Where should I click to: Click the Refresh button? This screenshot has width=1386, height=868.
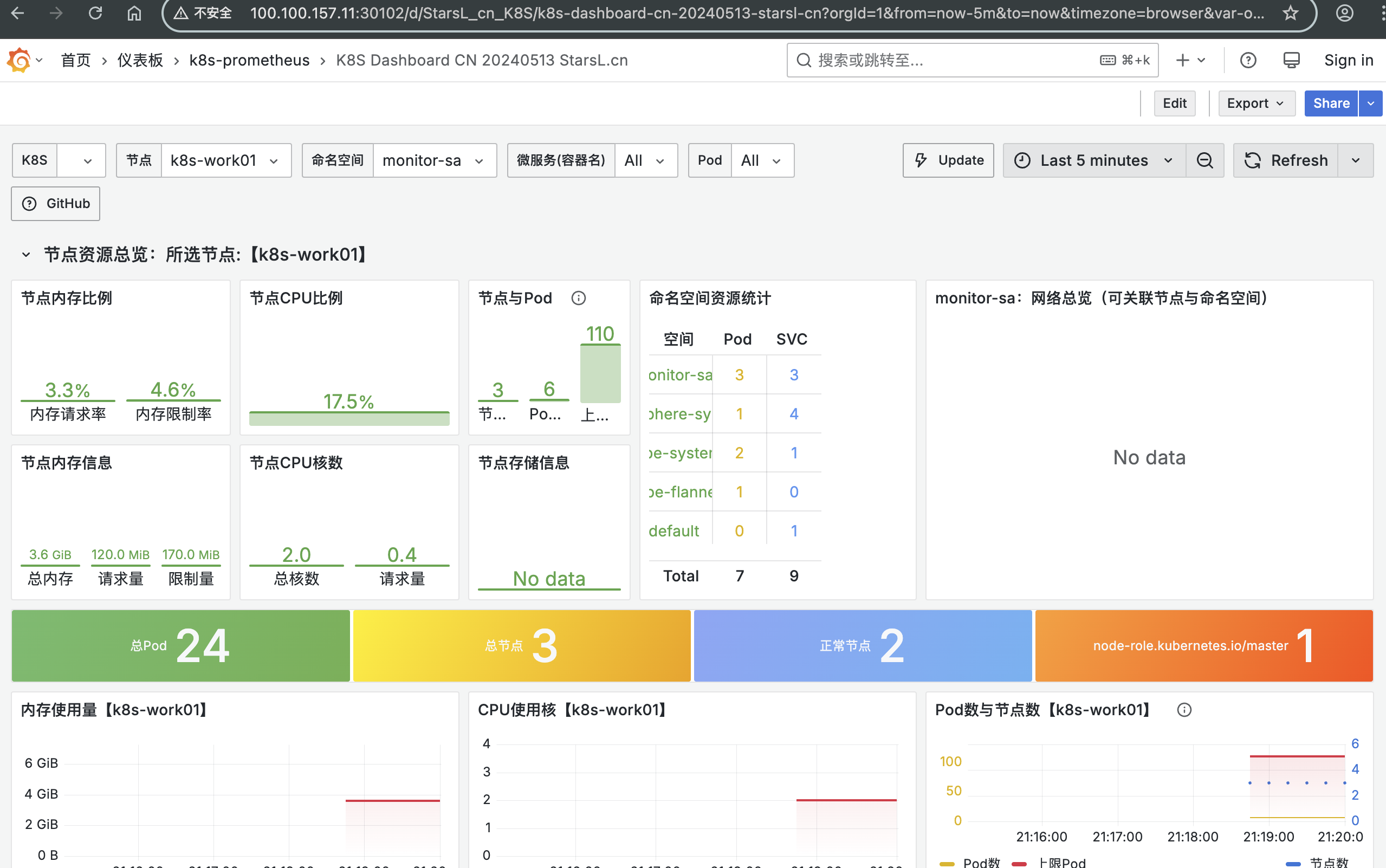(x=1286, y=160)
